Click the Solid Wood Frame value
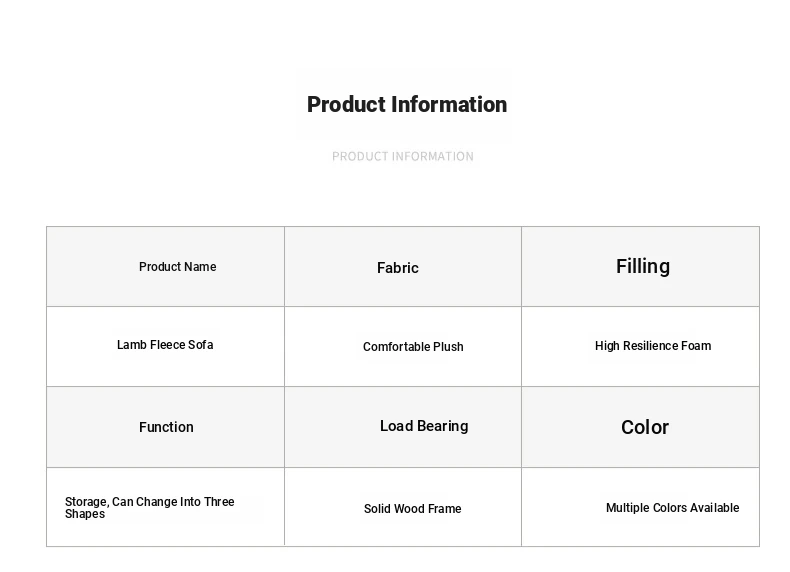 tap(412, 509)
